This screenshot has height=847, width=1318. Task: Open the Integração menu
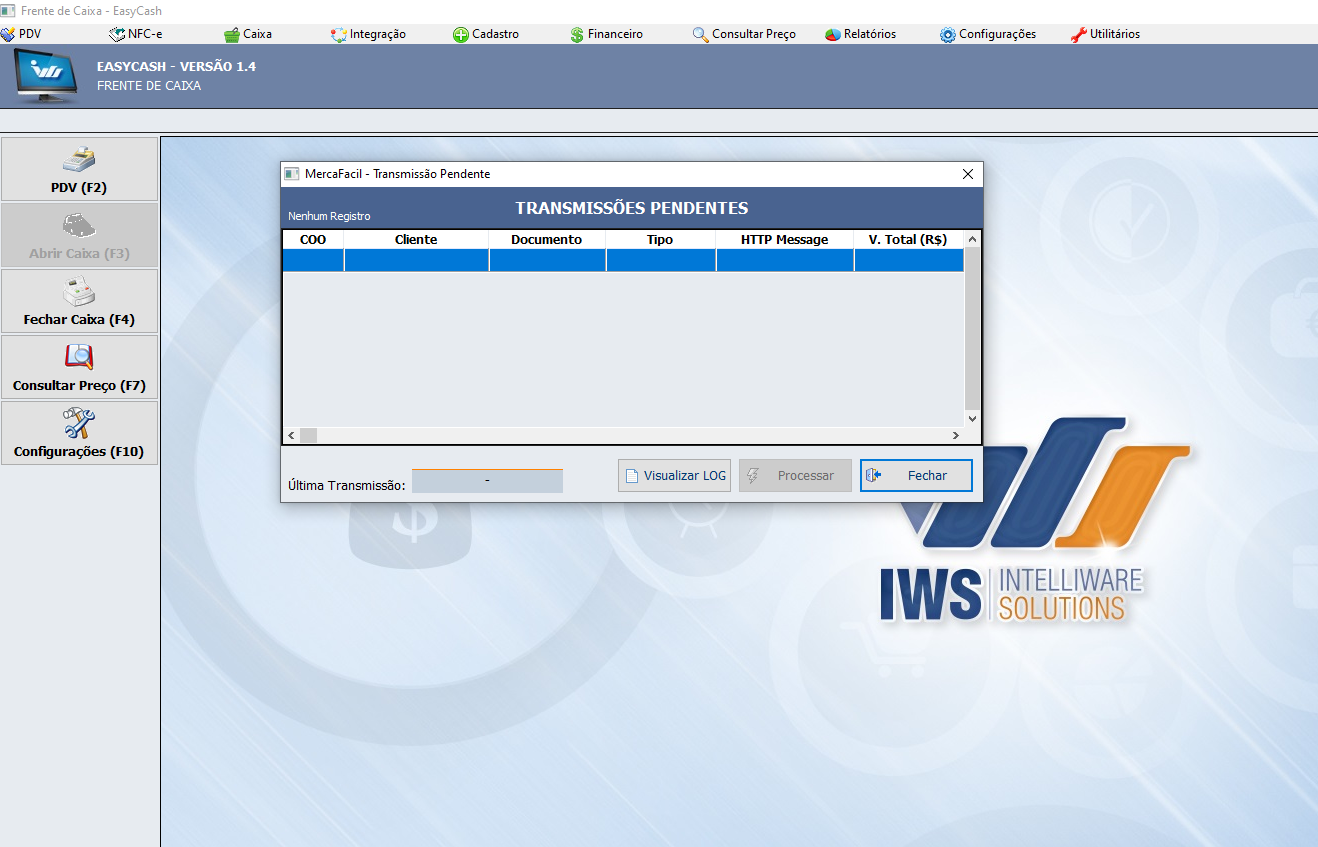tap(368, 34)
